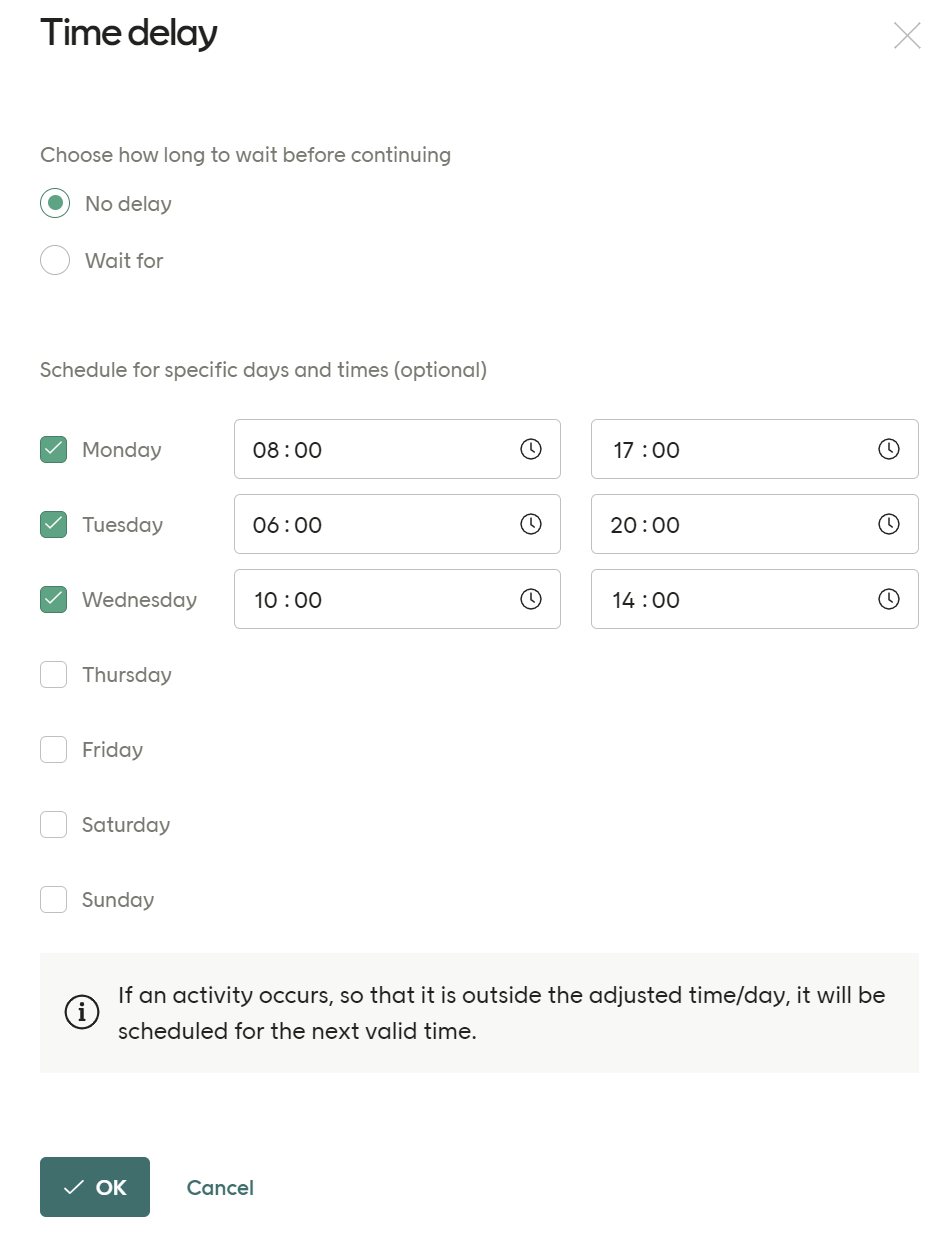Image resolution: width=952 pixels, height=1252 pixels.
Task: Click Cancel to dismiss the dialog
Action: (219, 1187)
